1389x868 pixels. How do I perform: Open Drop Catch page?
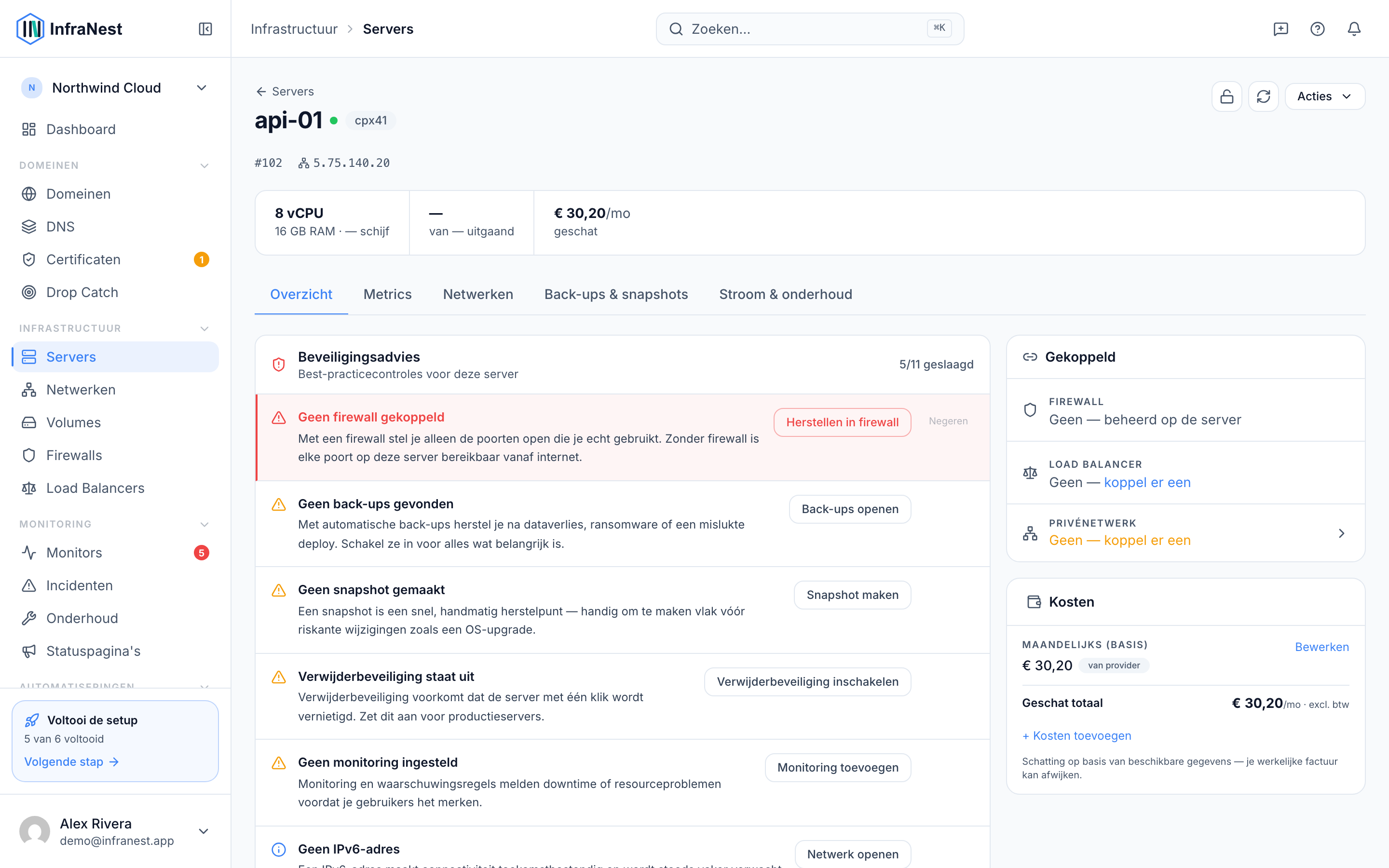coord(115,292)
